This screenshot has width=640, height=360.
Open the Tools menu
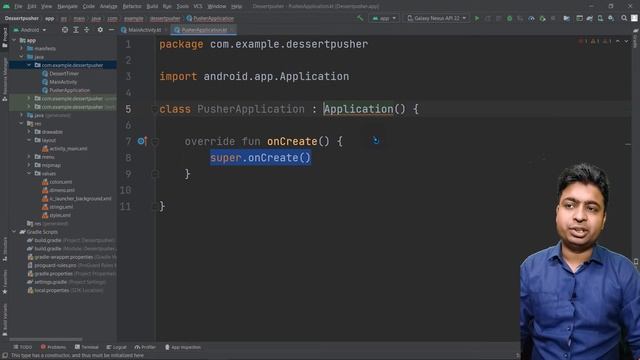coord(182,6)
